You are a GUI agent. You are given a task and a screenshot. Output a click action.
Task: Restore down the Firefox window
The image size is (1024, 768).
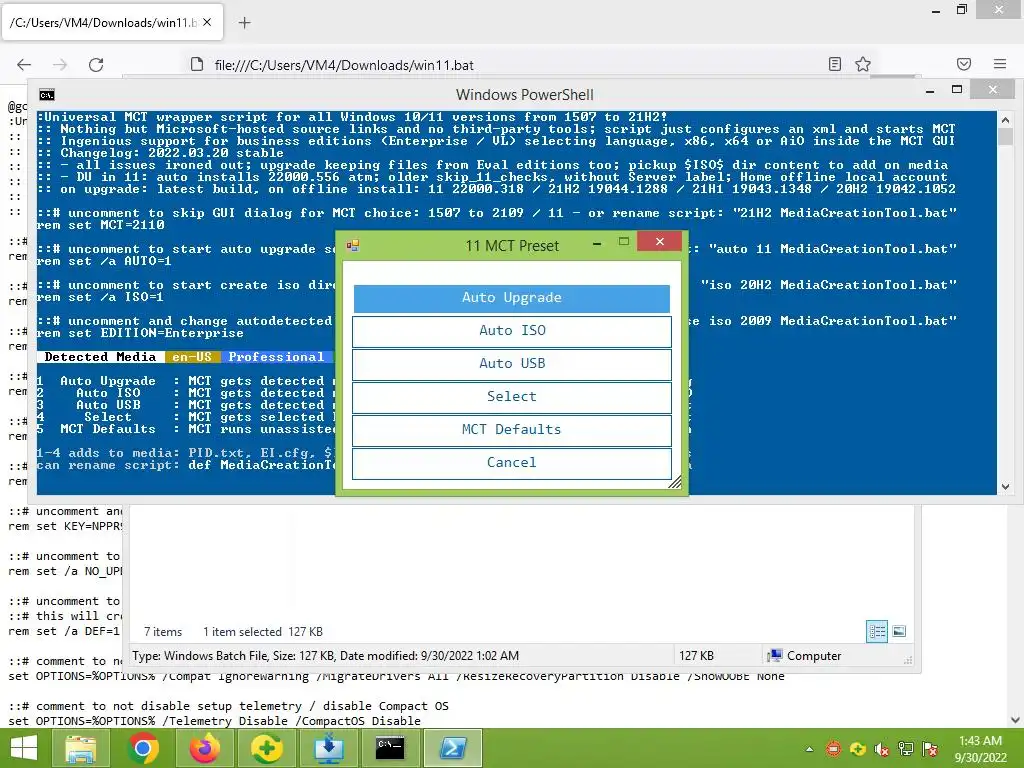pos(962,9)
